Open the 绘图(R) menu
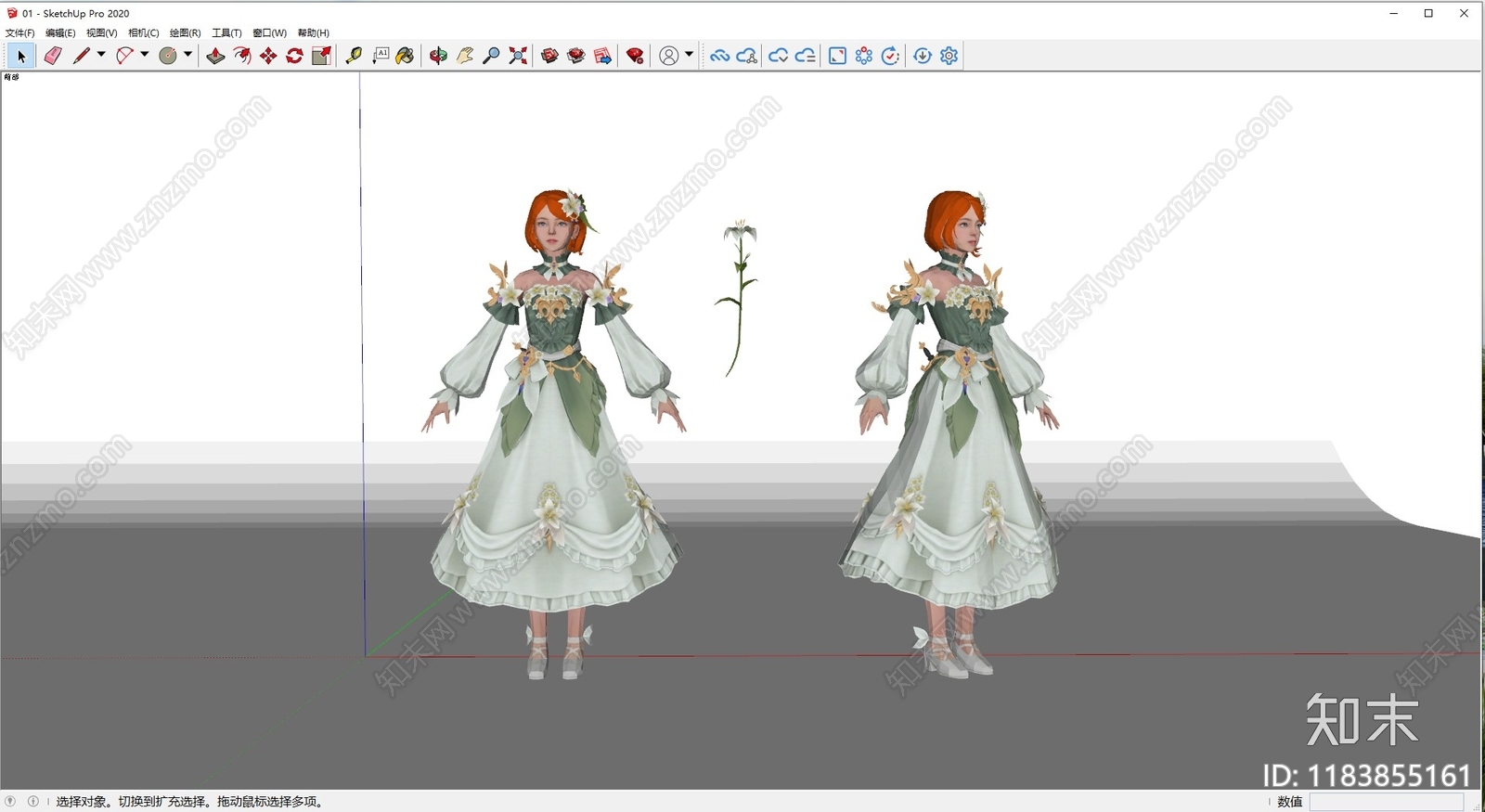Viewport: 1485px width, 812px height. point(185,32)
